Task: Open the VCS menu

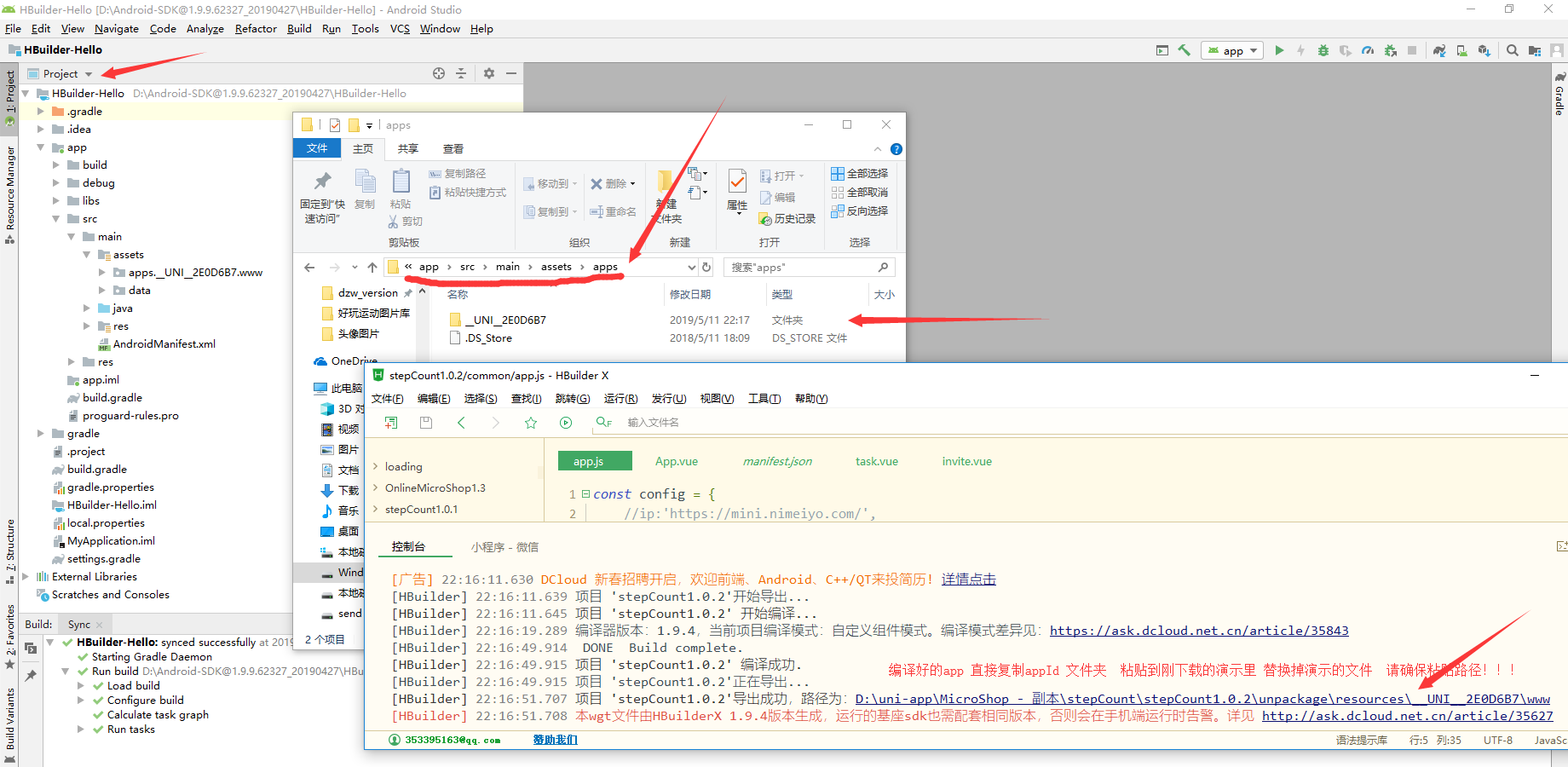Action: coord(400,28)
